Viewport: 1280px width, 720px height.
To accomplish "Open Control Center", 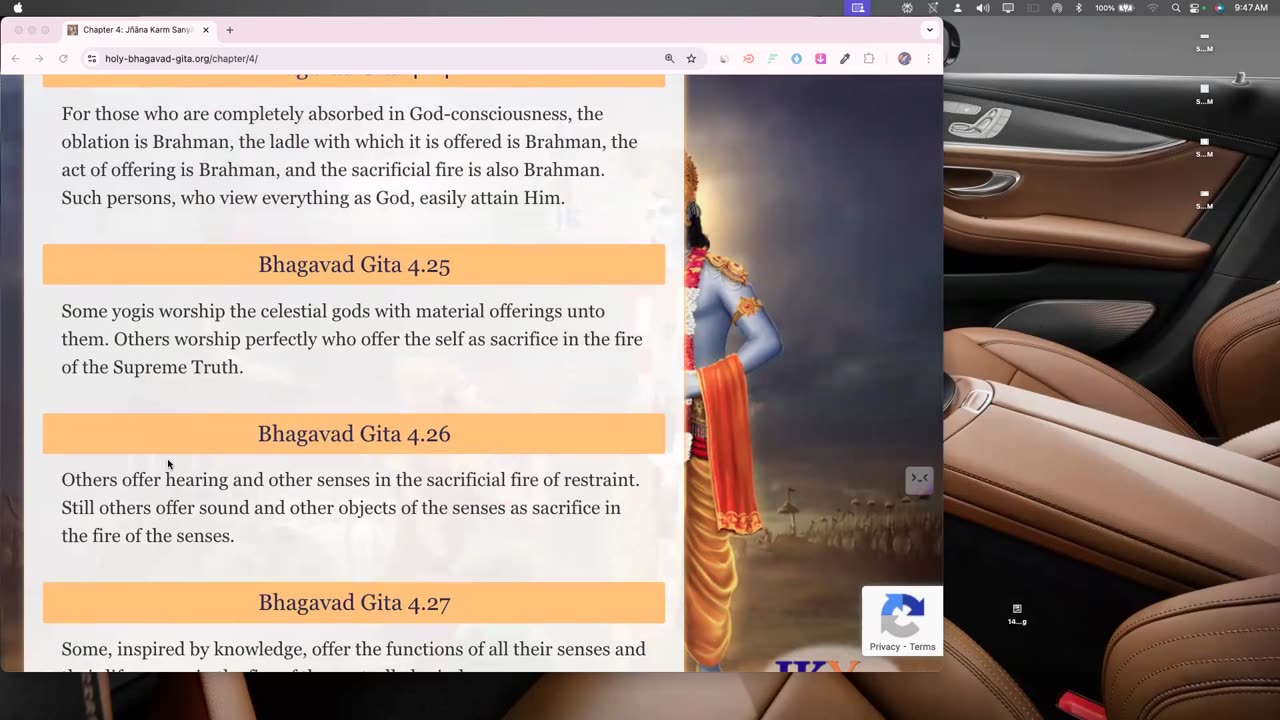I will [1195, 8].
